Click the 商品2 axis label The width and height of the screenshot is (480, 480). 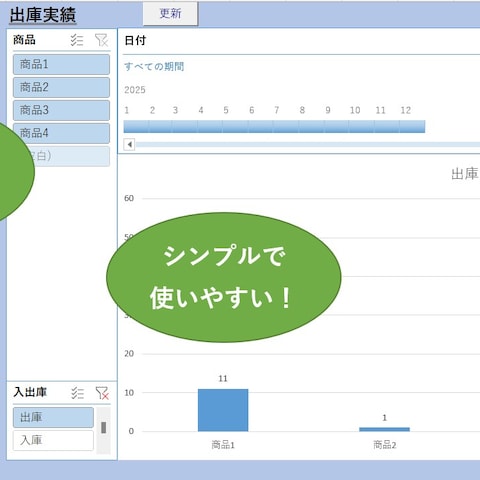(384, 445)
